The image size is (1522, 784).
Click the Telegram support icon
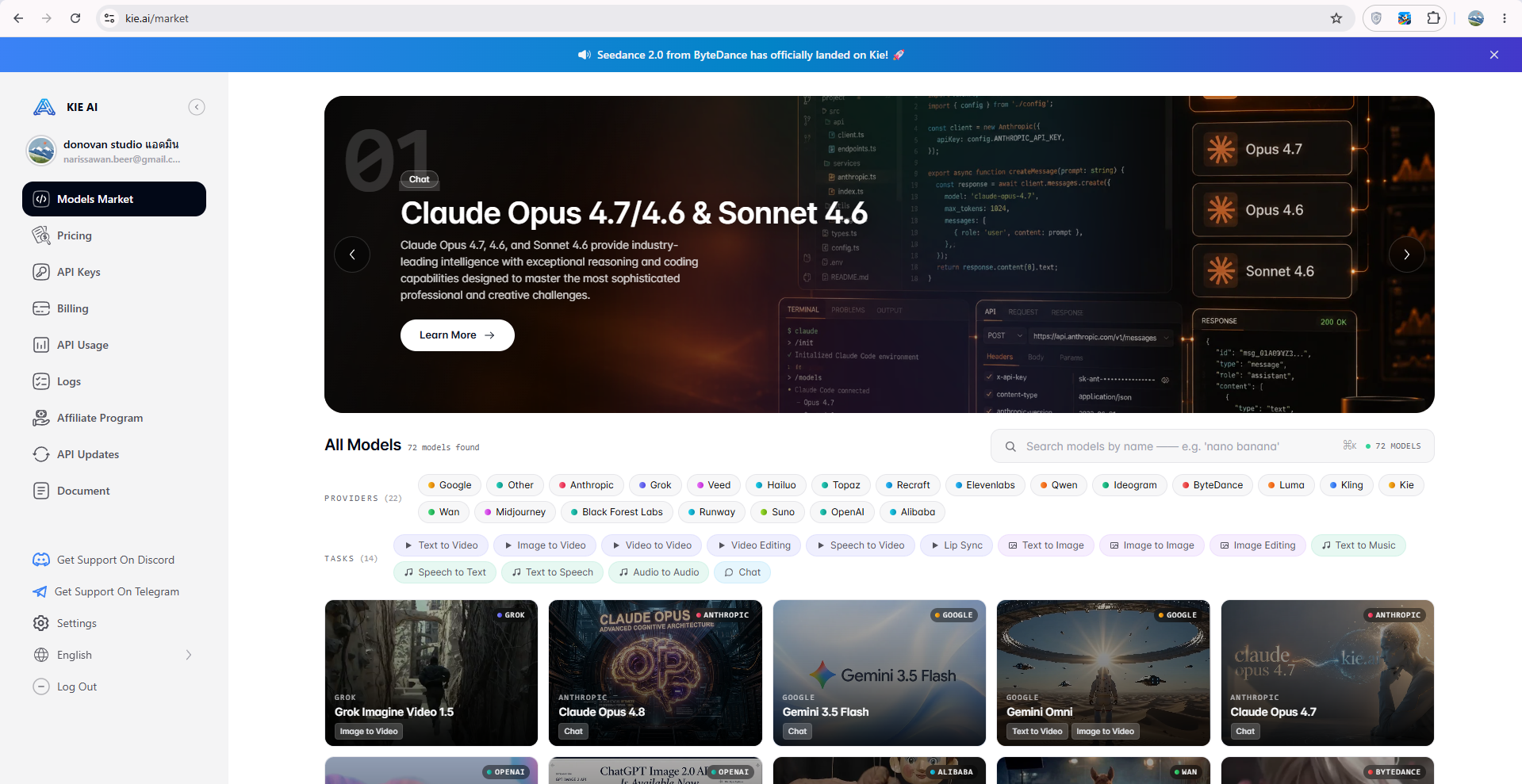[40, 591]
